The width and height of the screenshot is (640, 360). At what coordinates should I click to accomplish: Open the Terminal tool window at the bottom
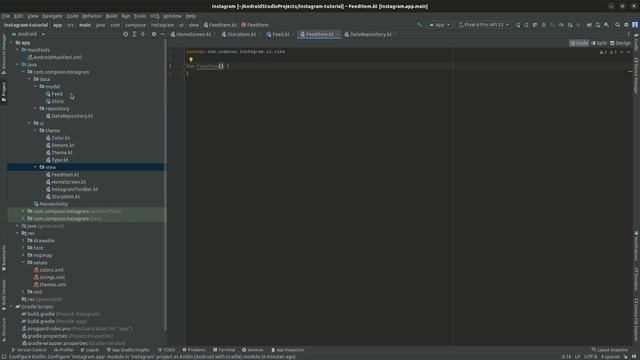point(224,350)
